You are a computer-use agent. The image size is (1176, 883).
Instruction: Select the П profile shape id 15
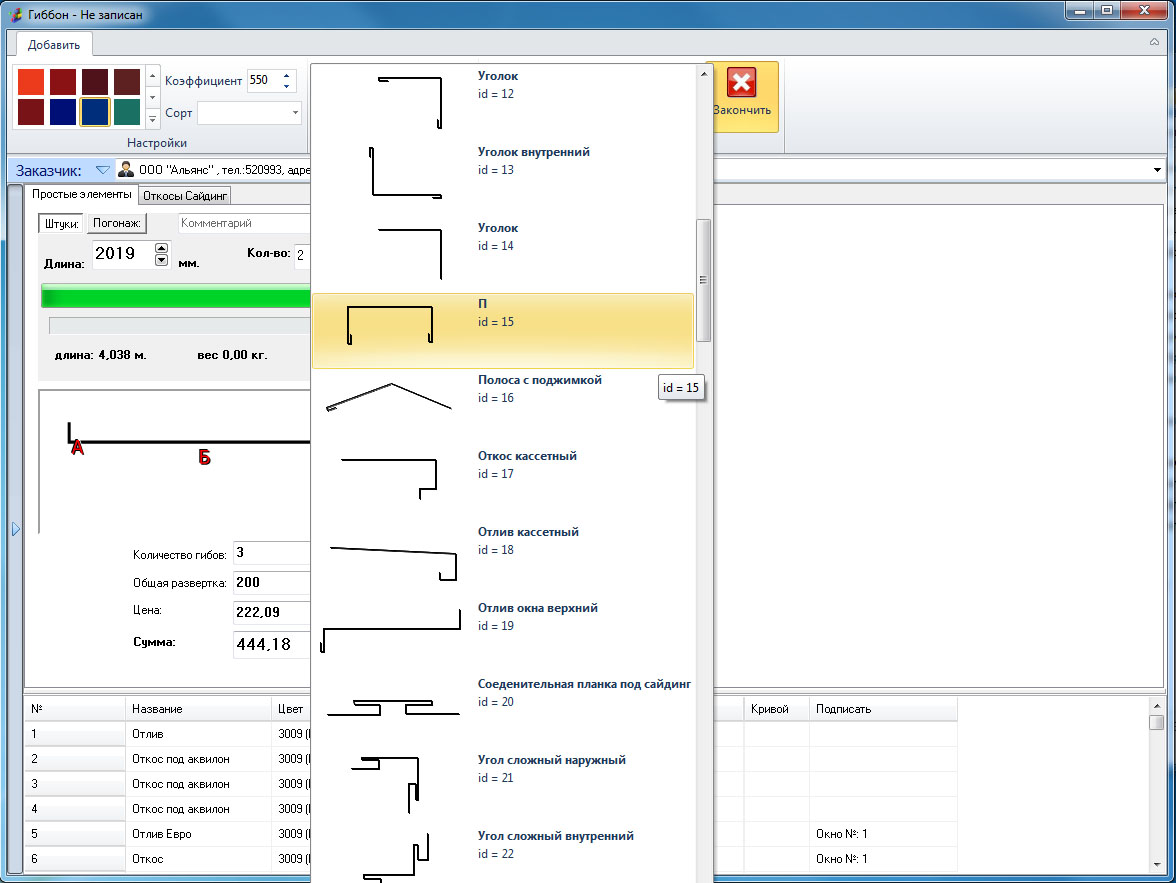click(x=389, y=325)
